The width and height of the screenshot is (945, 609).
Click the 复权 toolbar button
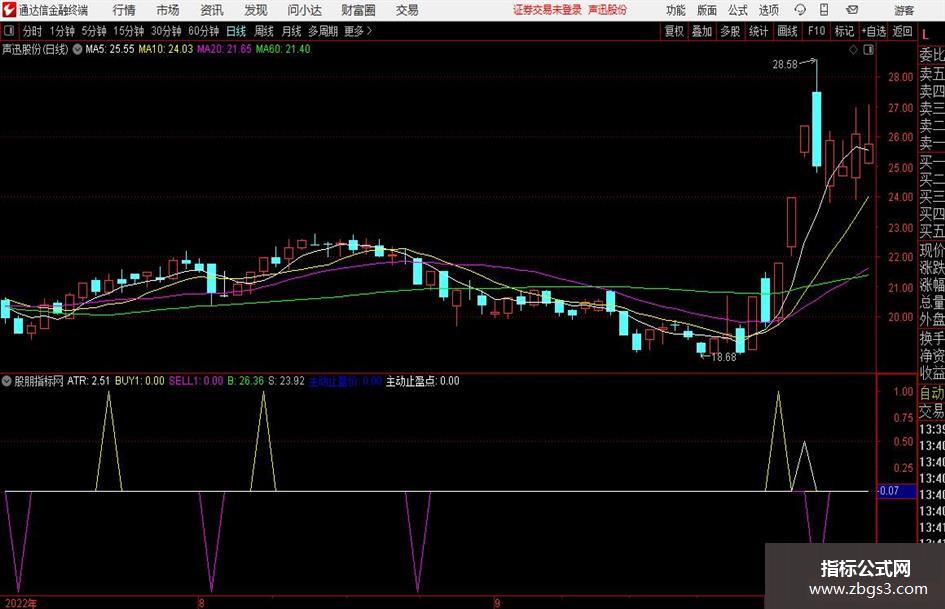pos(674,31)
